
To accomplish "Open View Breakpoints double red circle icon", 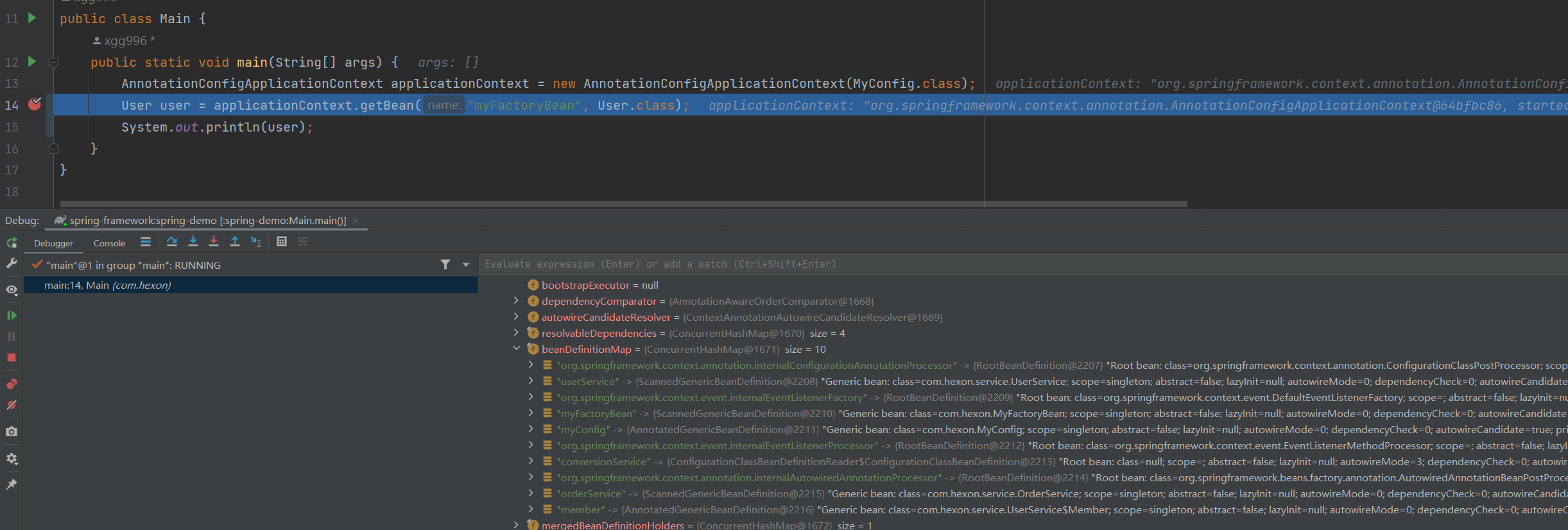I will [12, 384].
